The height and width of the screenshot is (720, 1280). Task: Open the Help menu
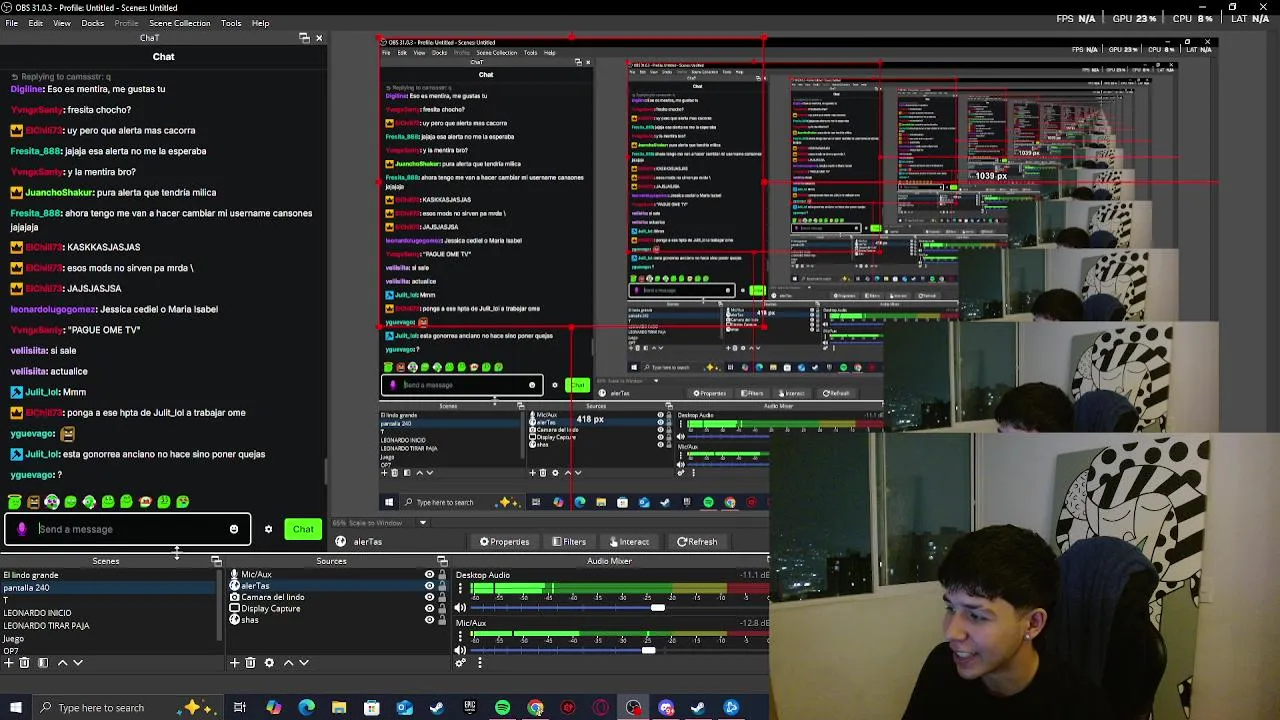(261, 23)
